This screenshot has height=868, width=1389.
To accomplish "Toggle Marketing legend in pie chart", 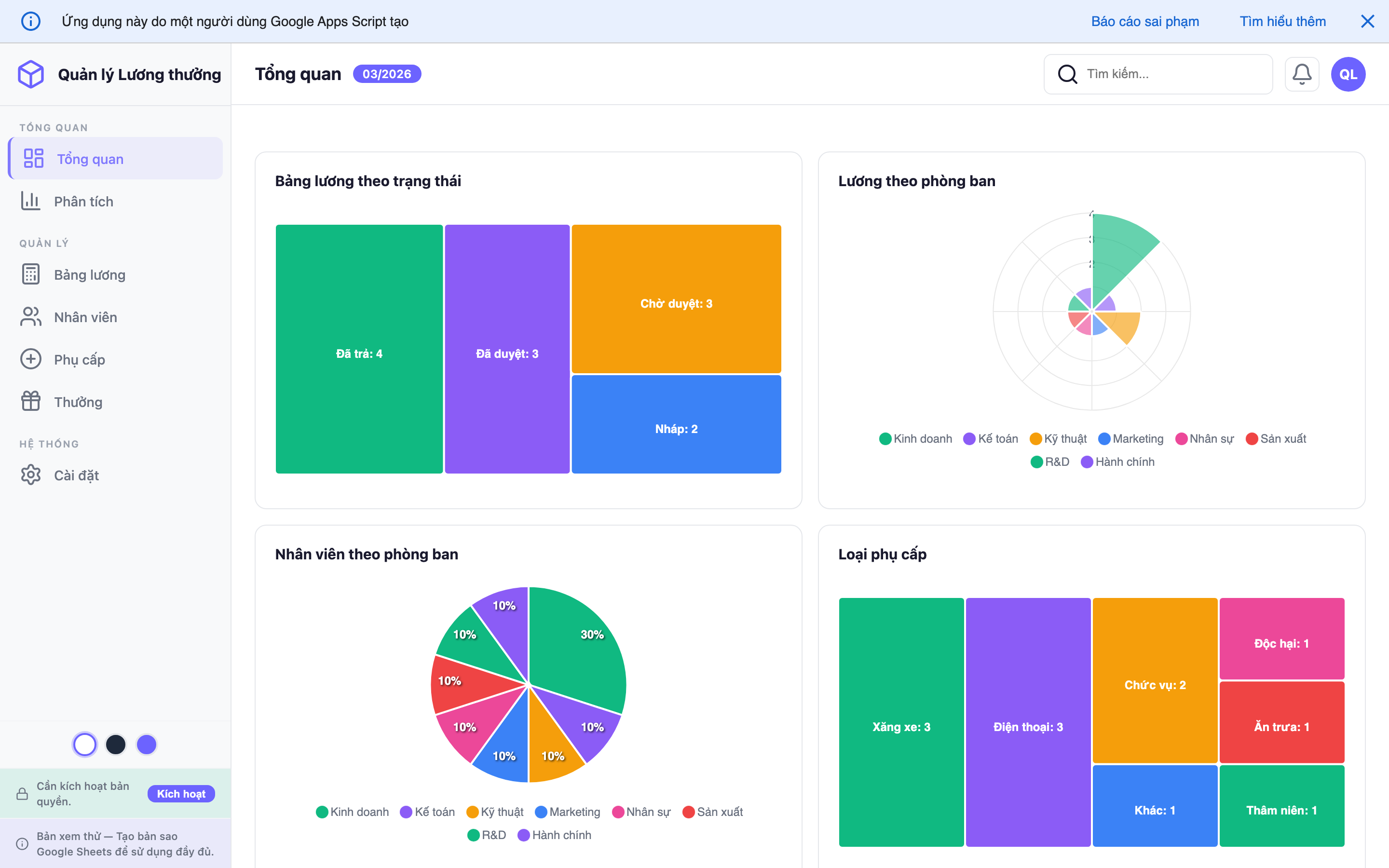I will tap(568, 812).
